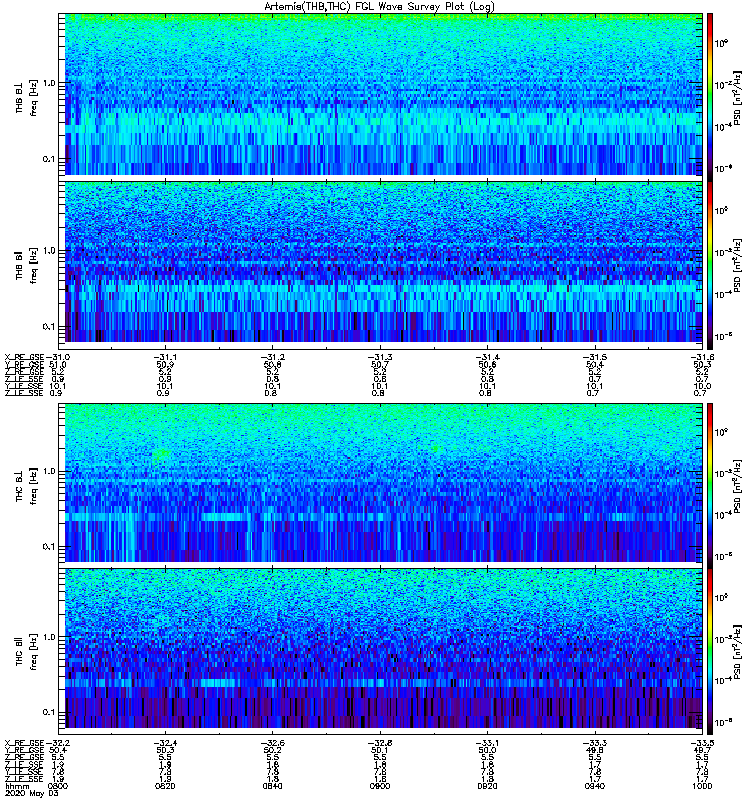This screenshot has height=800, width=750.
Task: Click the '0840' time tick label
Action: point(272,786)
